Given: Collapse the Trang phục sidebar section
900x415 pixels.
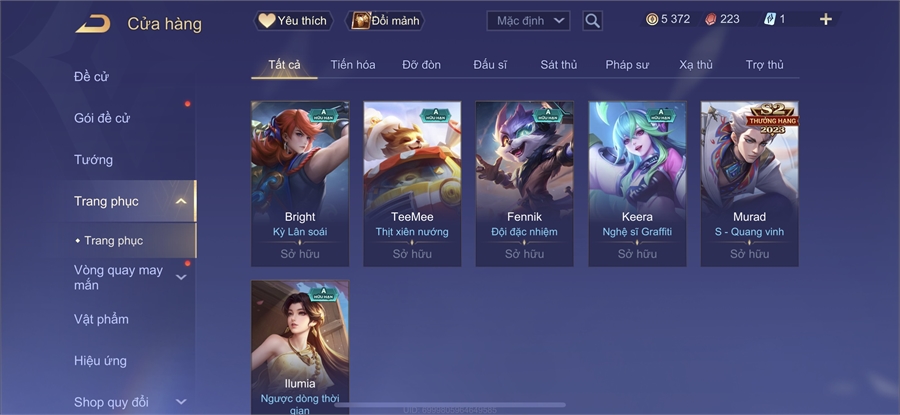Looking at the screenshot, I should tap(181, 201).
